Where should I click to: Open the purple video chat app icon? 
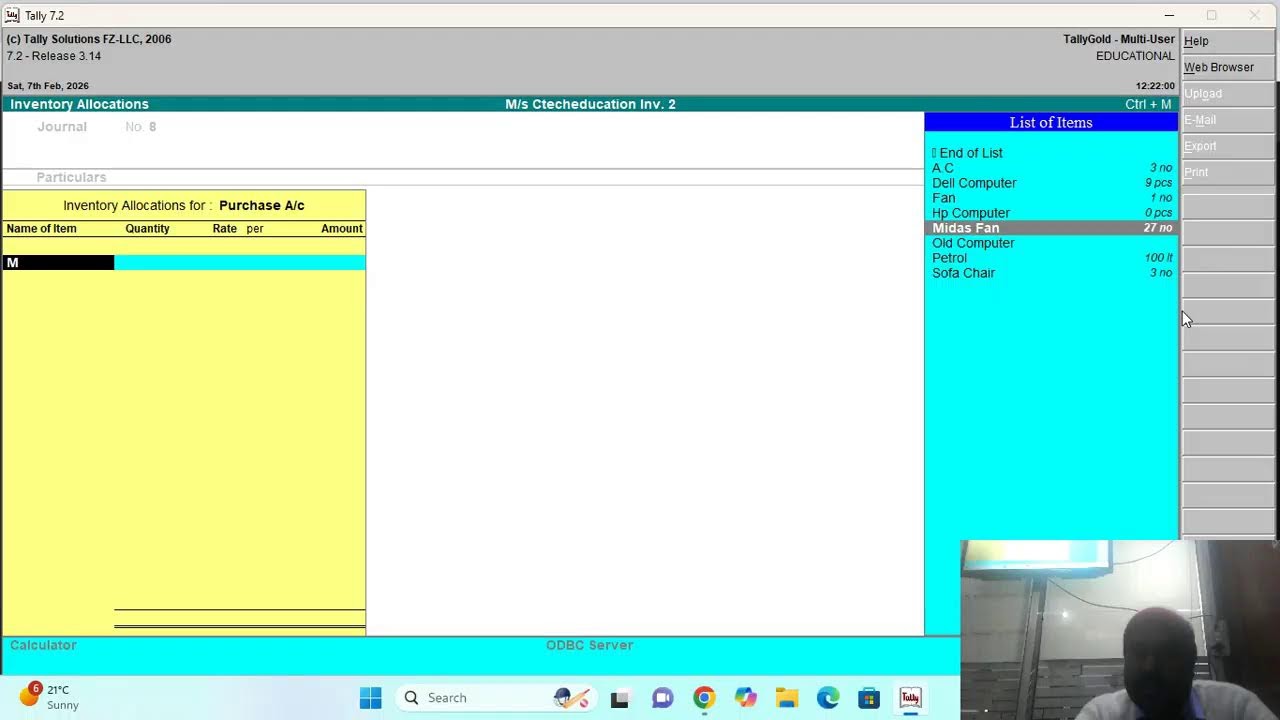662,698
